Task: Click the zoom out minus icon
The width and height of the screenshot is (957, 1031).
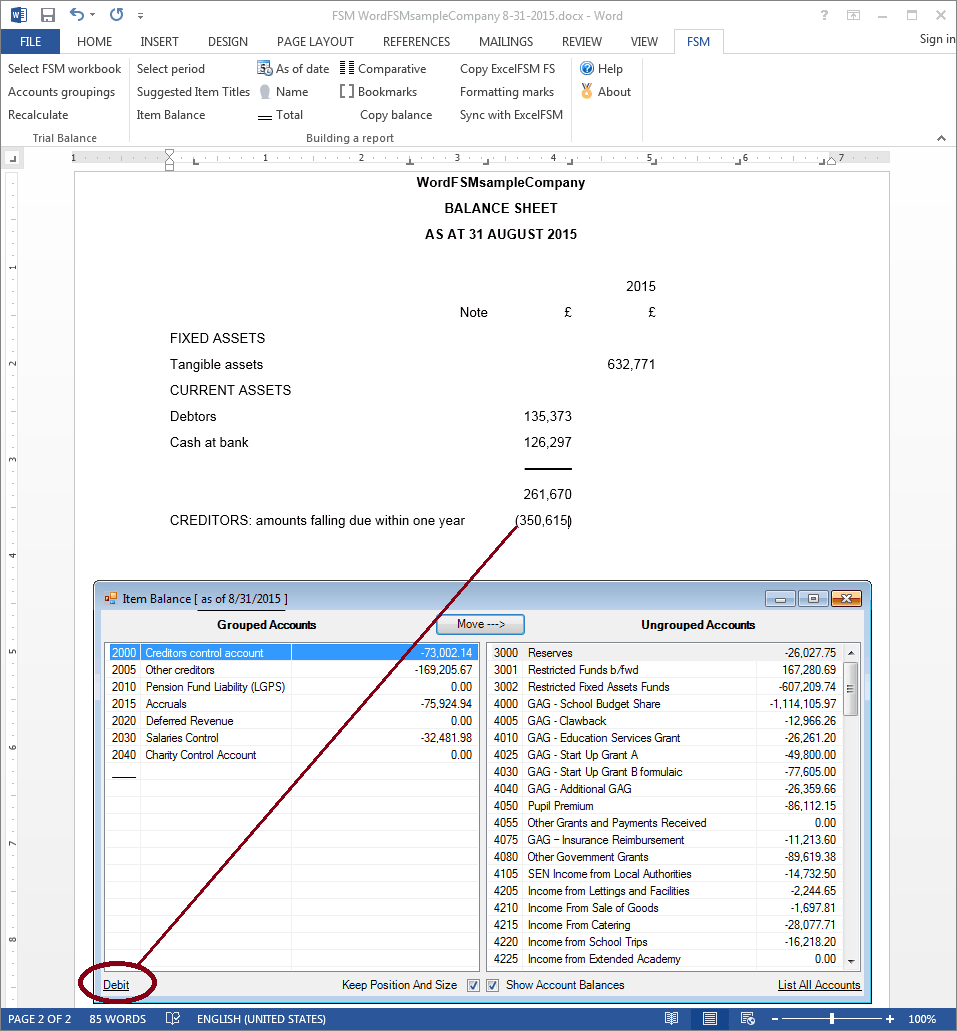Action: click(775, 1019)
